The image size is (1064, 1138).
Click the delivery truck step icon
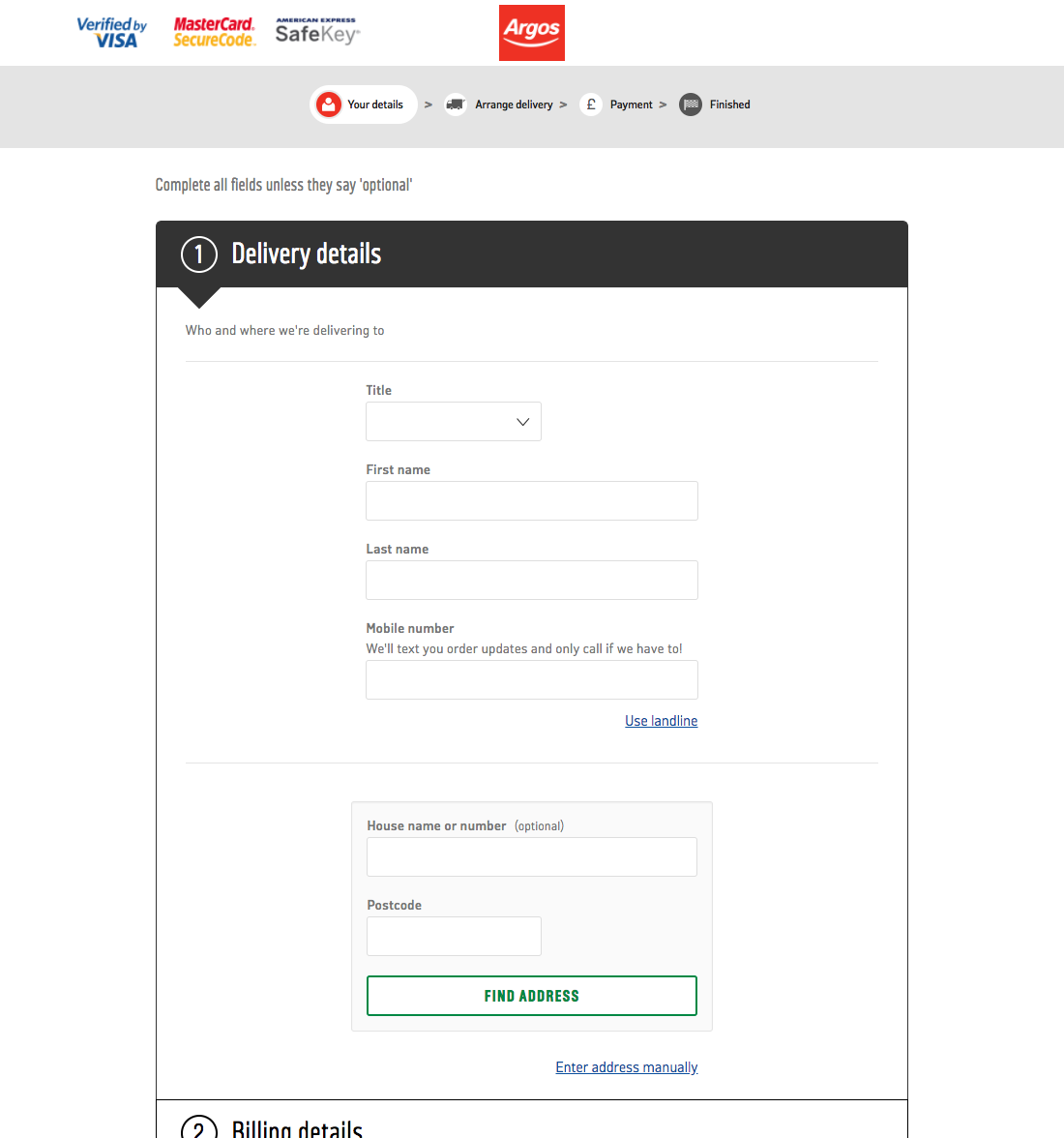(455, 105)
